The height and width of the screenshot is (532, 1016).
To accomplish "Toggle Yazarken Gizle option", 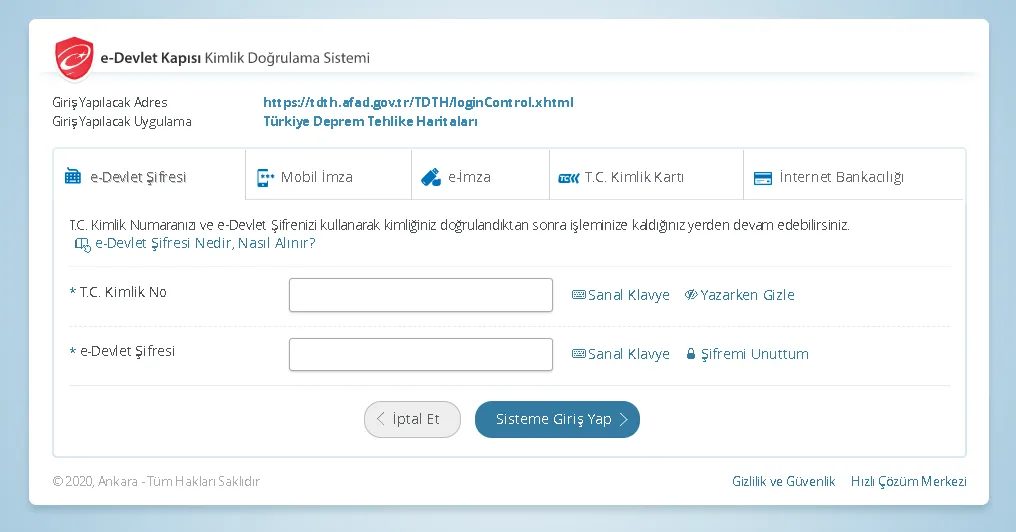I will (739, 295).
